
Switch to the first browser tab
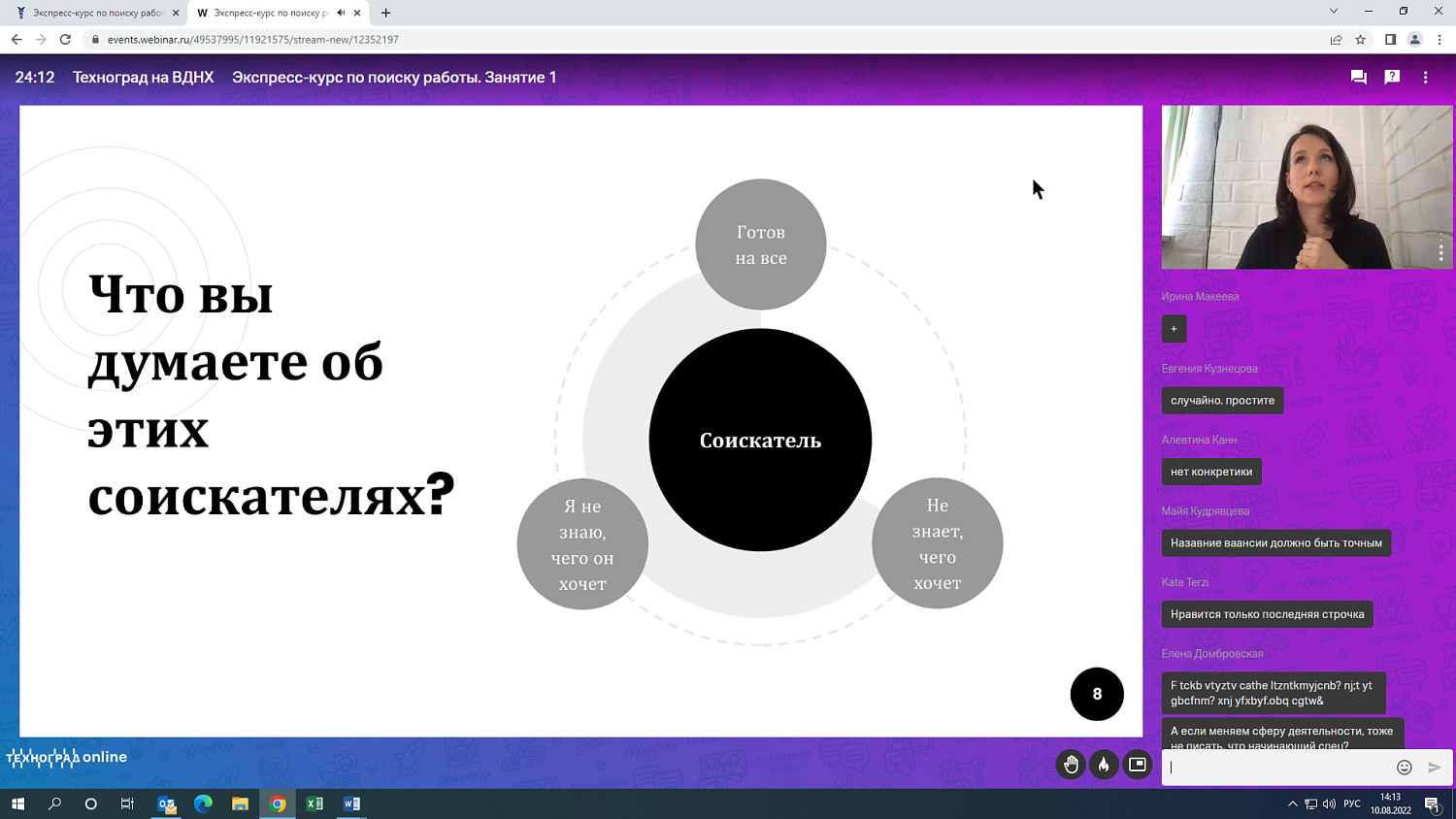95,13
